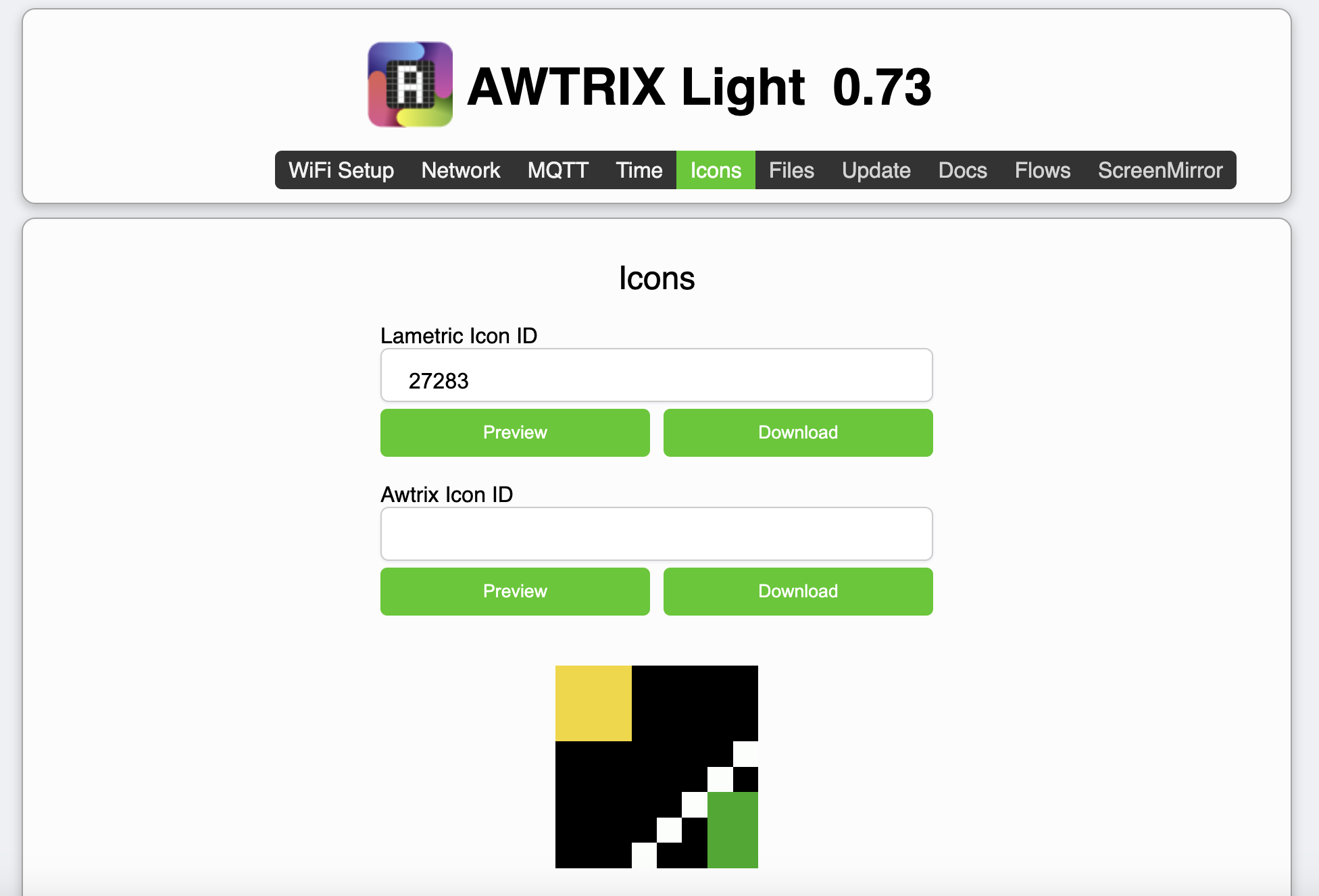Click Download for Awtrix Icon ID
The width and height of the screenshot is (1319, 896).
coord(797,591)
